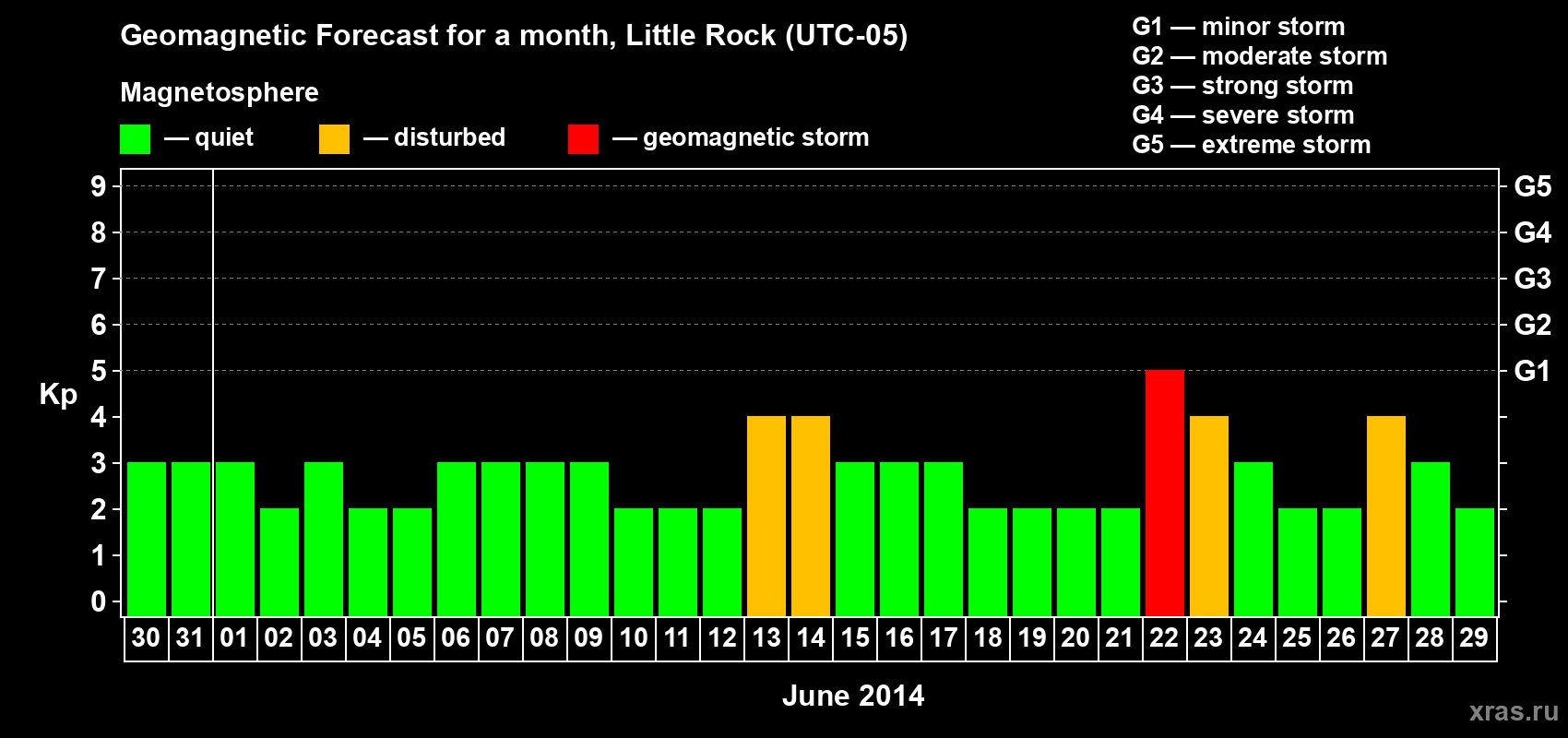Click date label 28 on the axis
Viewport: 1568px width, 738px height.
point(1430,638)
